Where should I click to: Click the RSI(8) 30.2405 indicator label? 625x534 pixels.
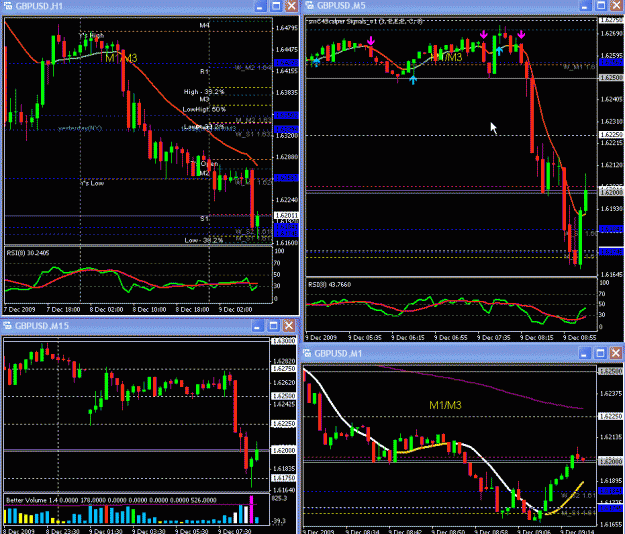click(x=28, y=253)
